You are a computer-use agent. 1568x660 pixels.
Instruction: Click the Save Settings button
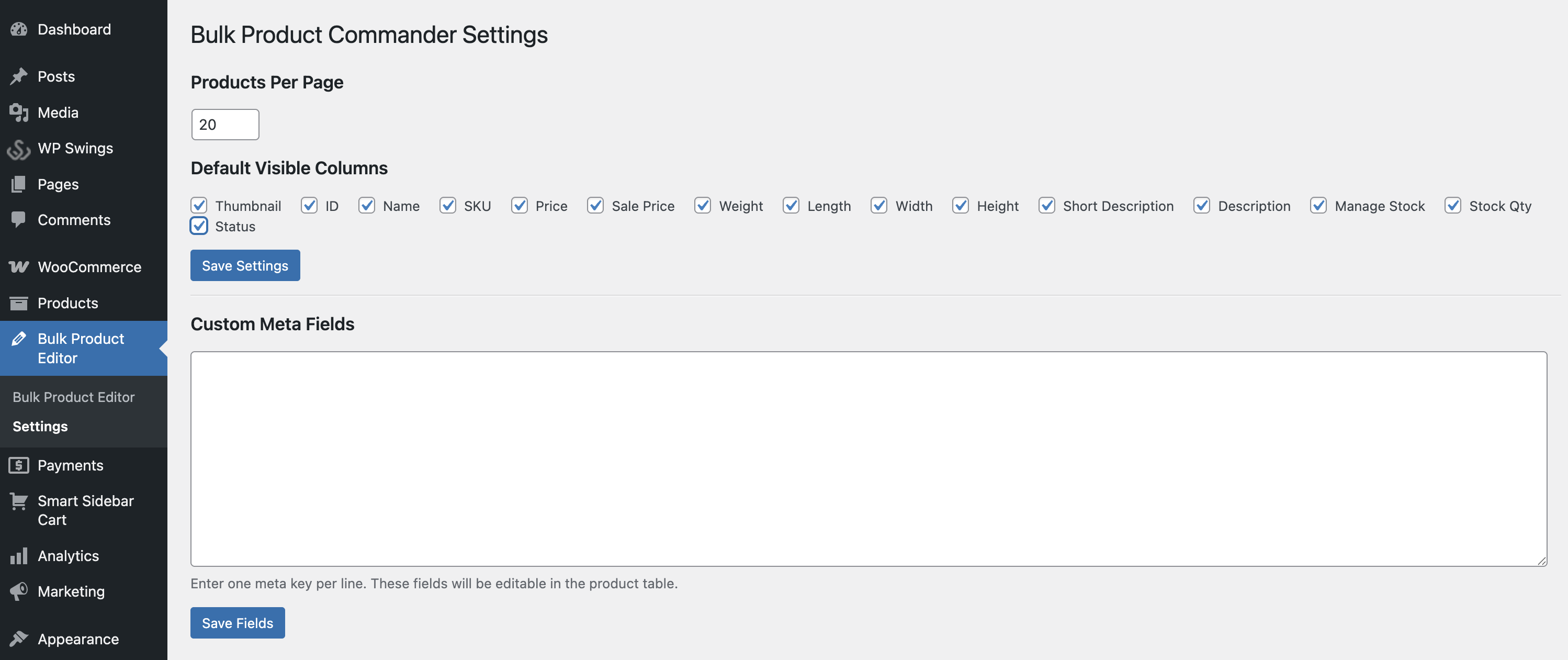[x=245, y=265]
